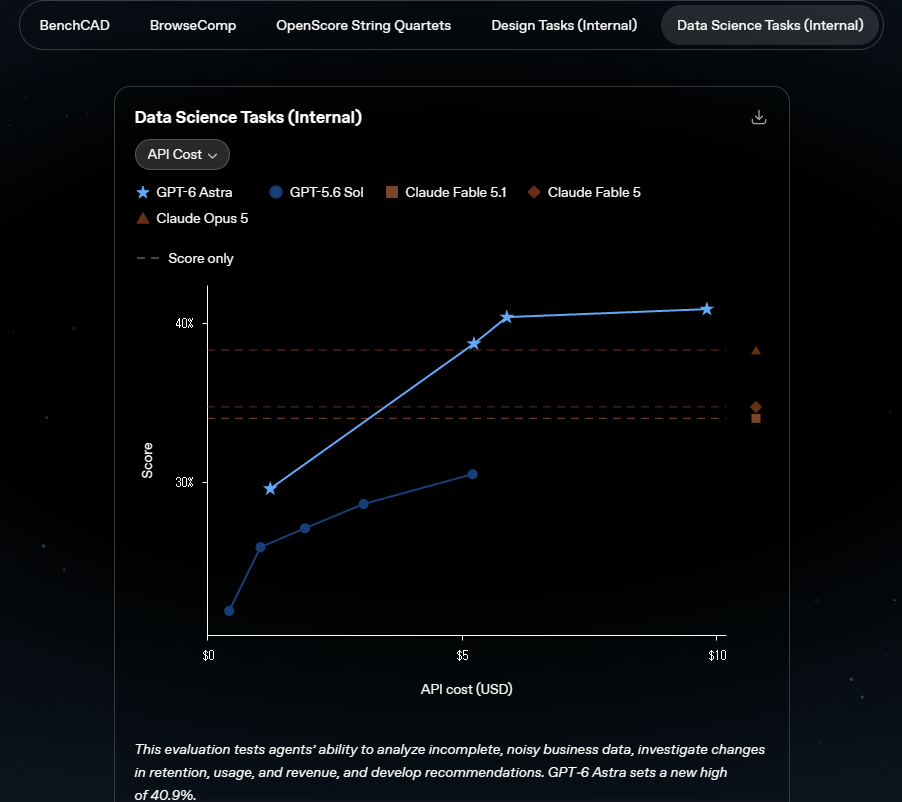
Task: Click the GPT-6 Astra star just above 40% near $6
Action: click(x=506, y=317)
